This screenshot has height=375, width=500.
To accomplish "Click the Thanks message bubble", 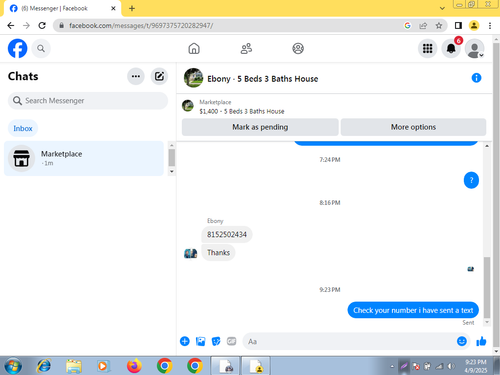I will click(218, 253).
